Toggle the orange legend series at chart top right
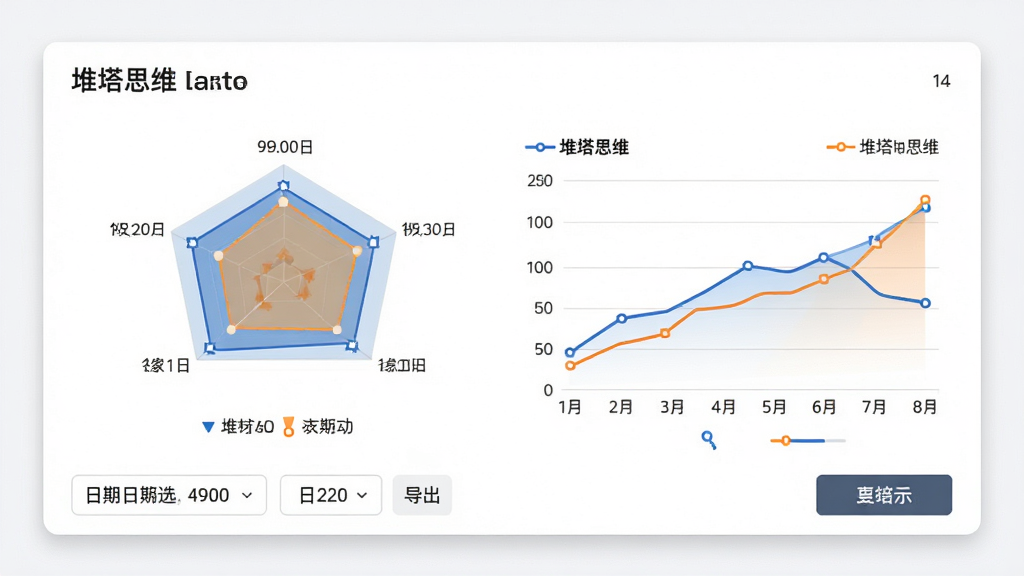Viewport: 1024px width, 576px height. click(883, 147)
